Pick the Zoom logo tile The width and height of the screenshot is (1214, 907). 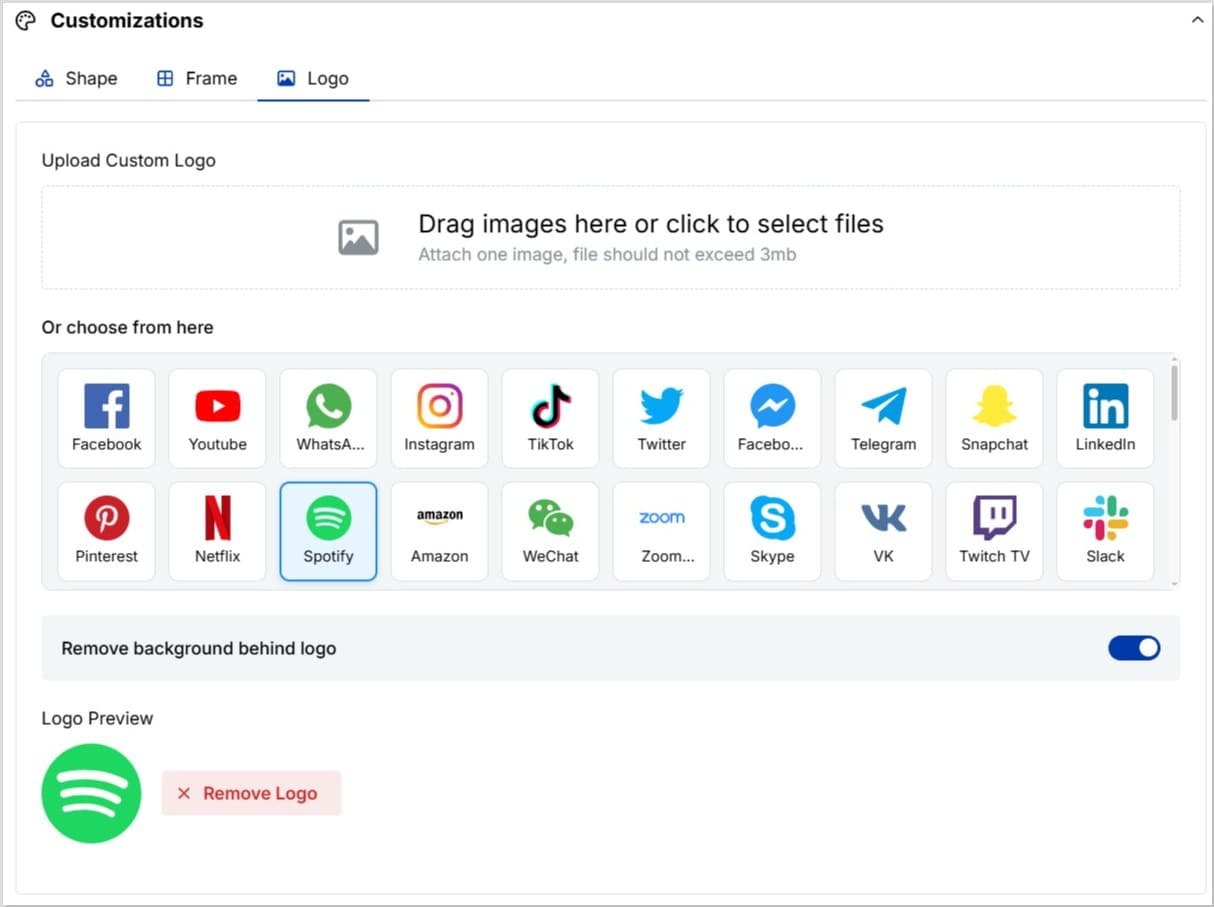point(662,531)
